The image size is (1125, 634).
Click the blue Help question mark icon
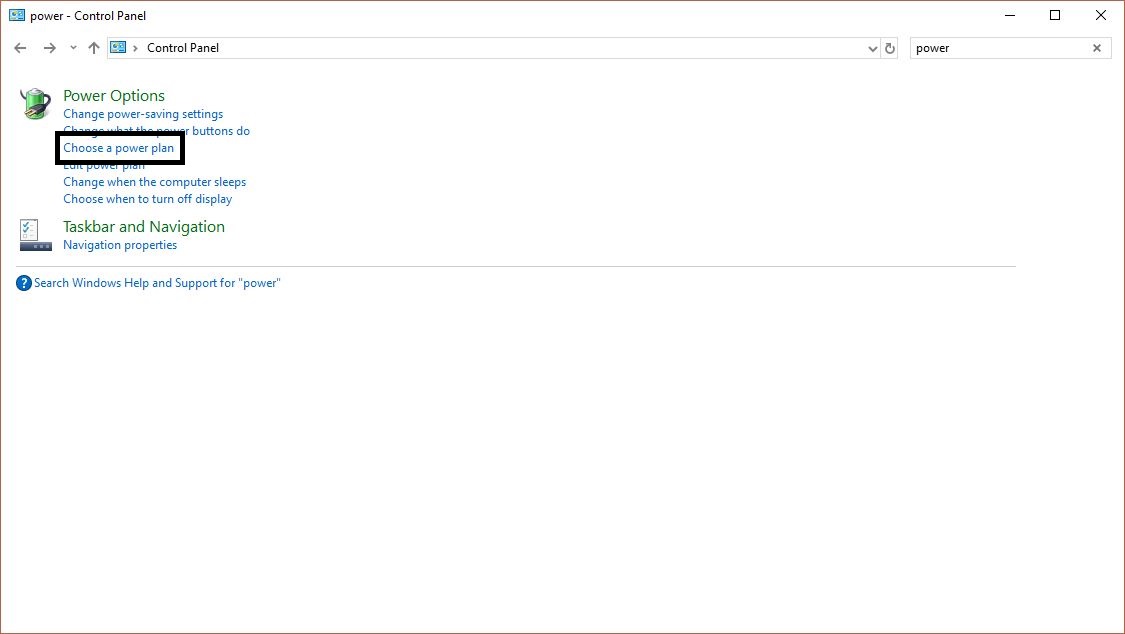click(x=24, y=283)
